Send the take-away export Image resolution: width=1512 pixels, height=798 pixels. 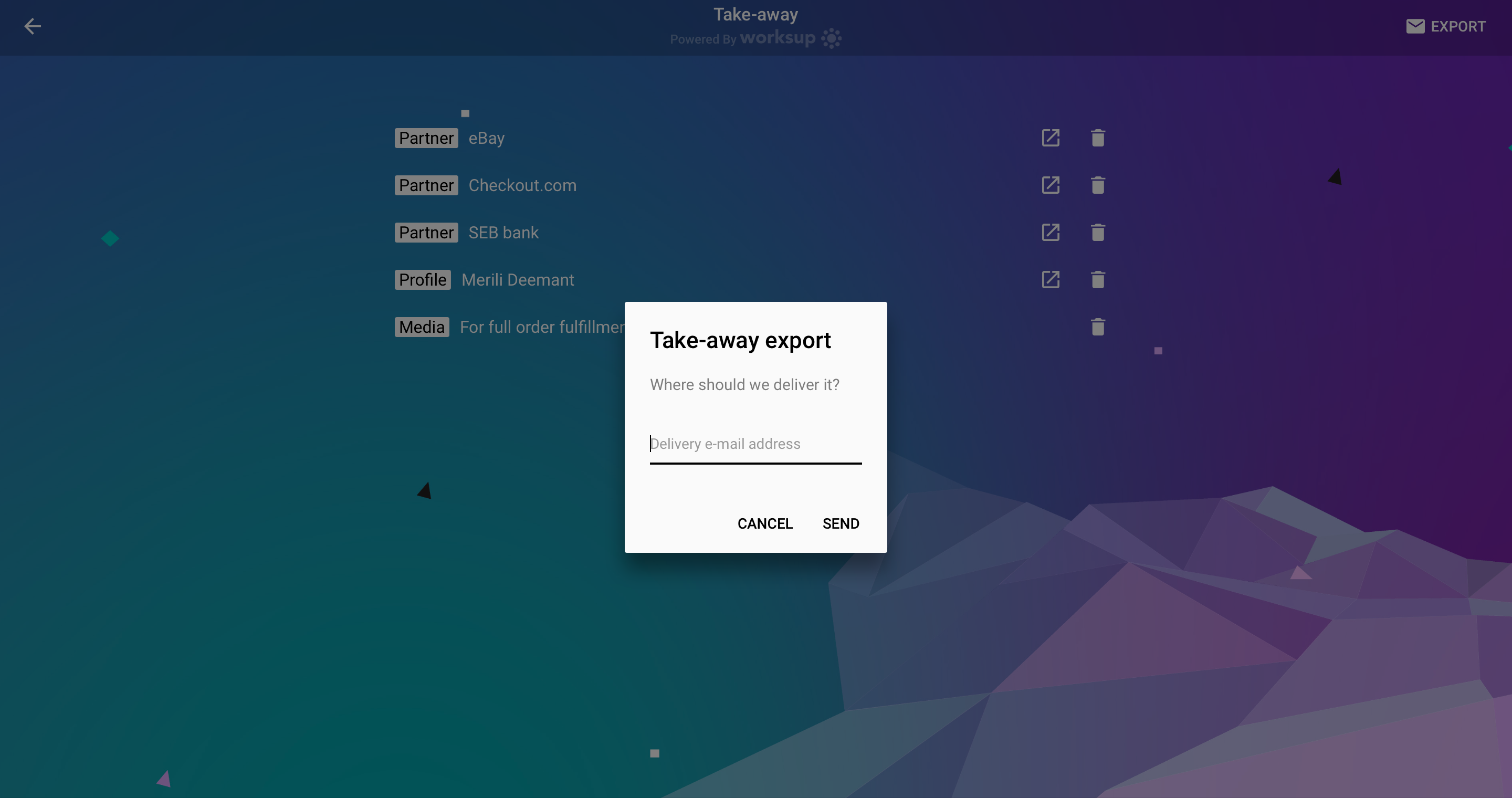tap(841, 523)
